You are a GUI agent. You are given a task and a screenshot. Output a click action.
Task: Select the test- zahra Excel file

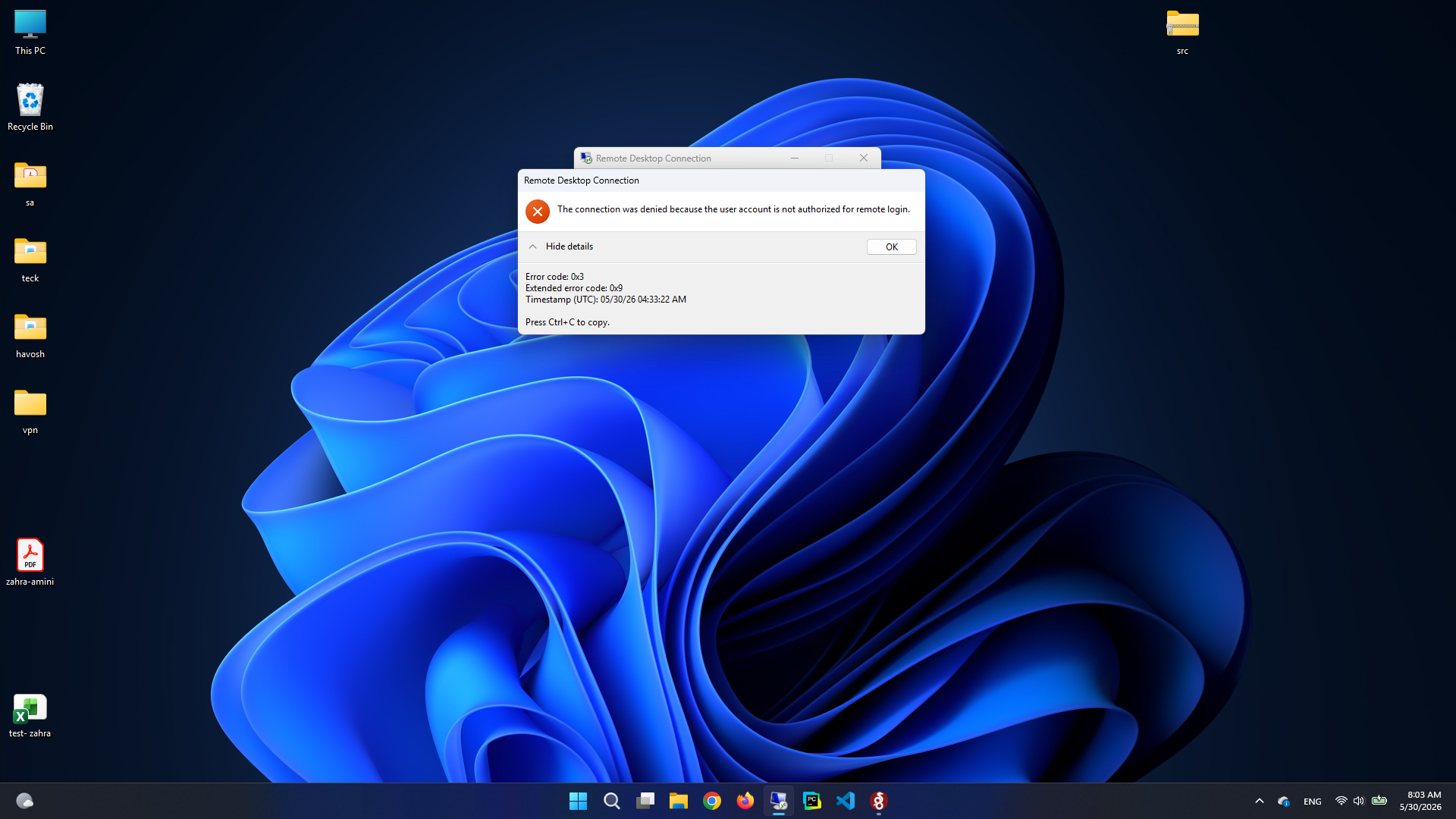point(30,715)
